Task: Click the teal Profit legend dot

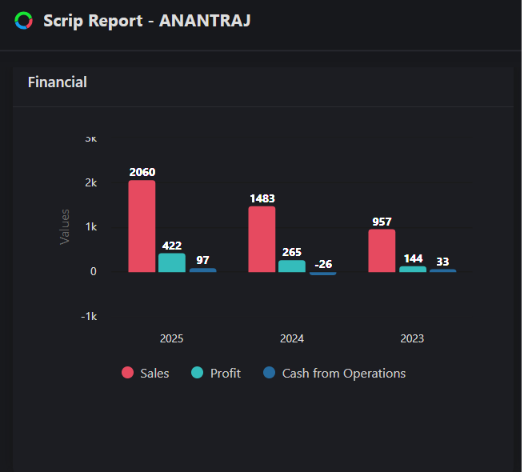Action: click(x=197, y=373)
